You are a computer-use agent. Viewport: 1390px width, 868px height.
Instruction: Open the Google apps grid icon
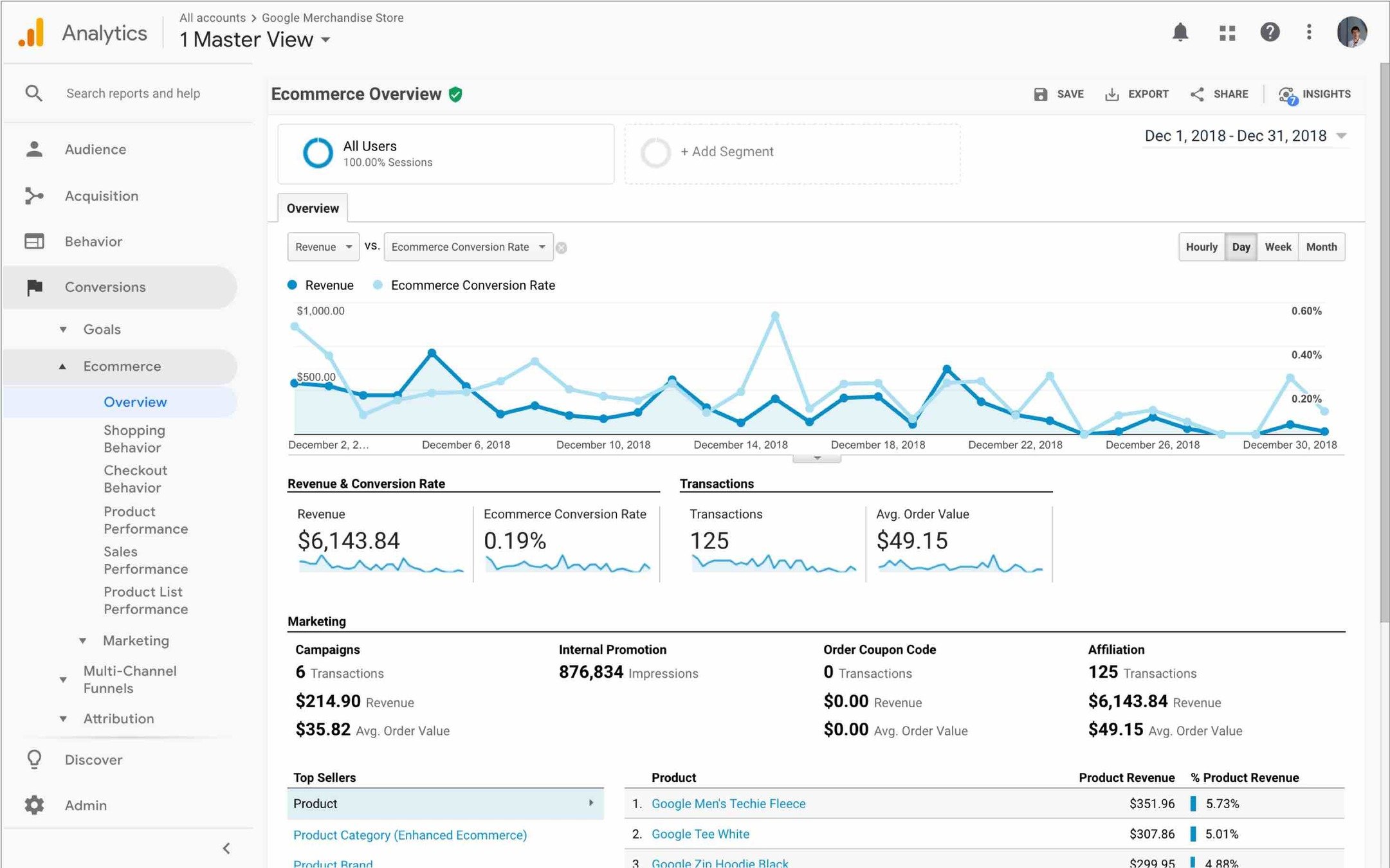click(x=1227, y=32)
